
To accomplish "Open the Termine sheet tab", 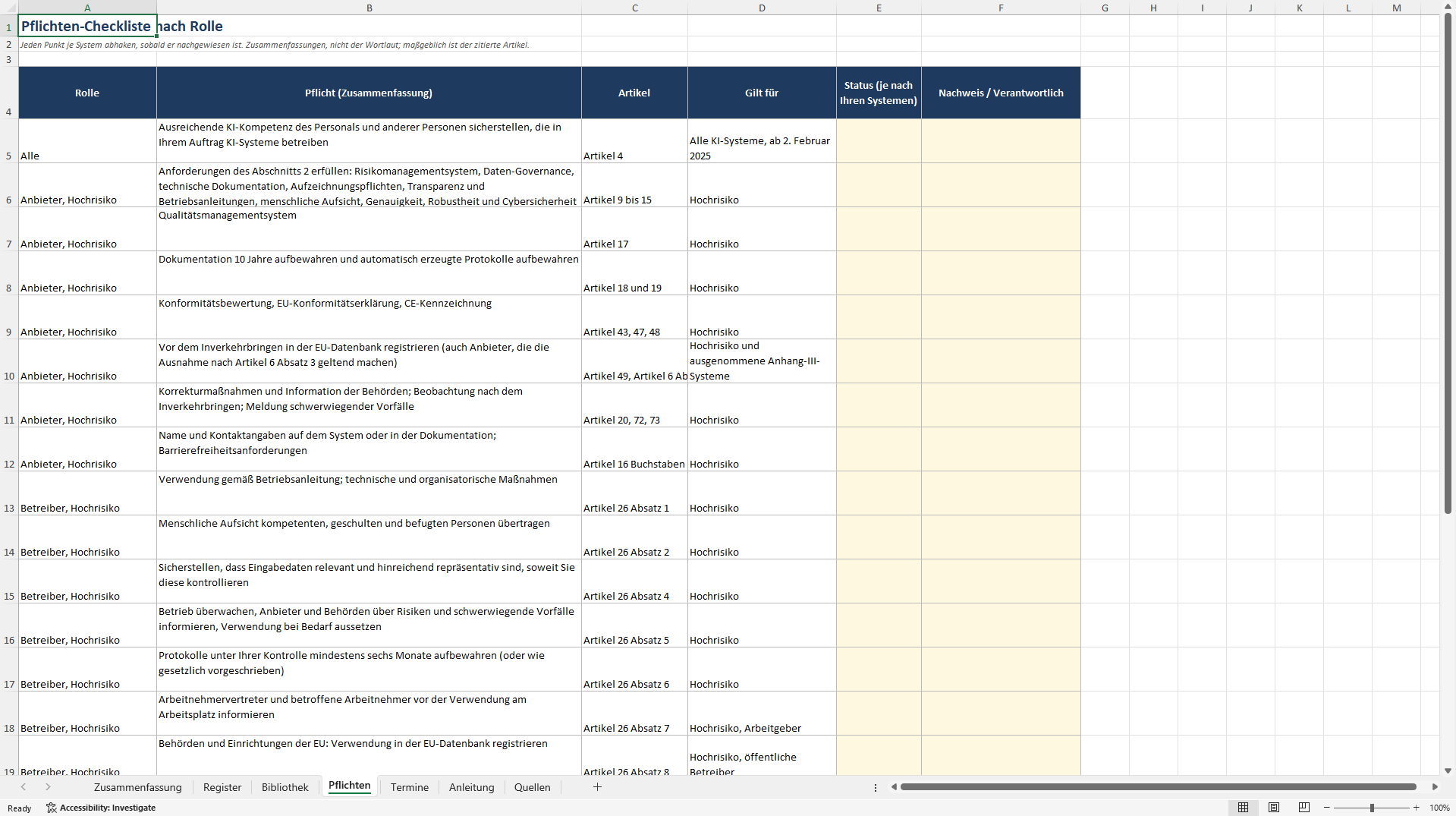I will pyautogui.click(x=410, y=787).
